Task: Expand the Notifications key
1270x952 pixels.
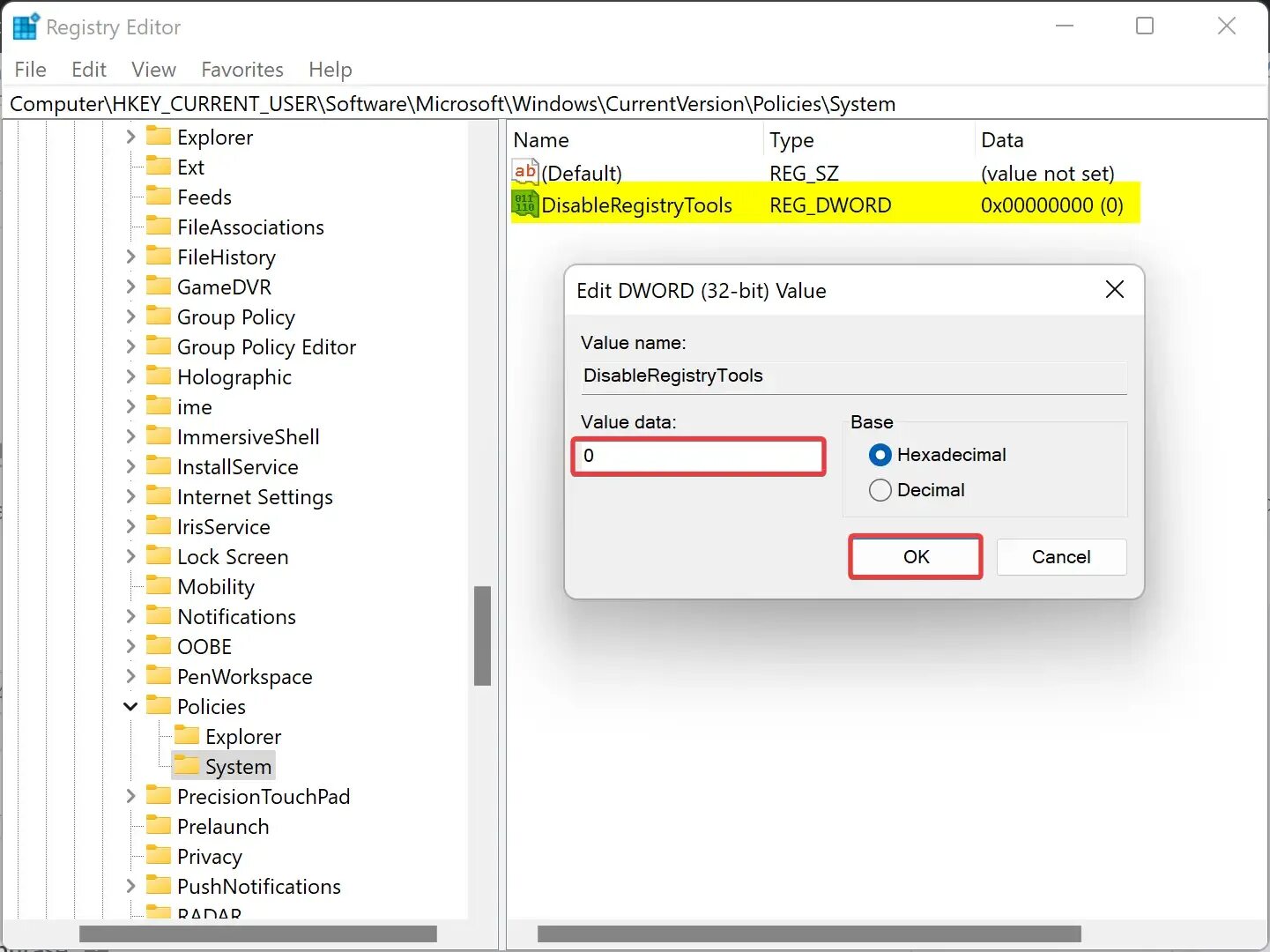Action: [x=130, y=616]
